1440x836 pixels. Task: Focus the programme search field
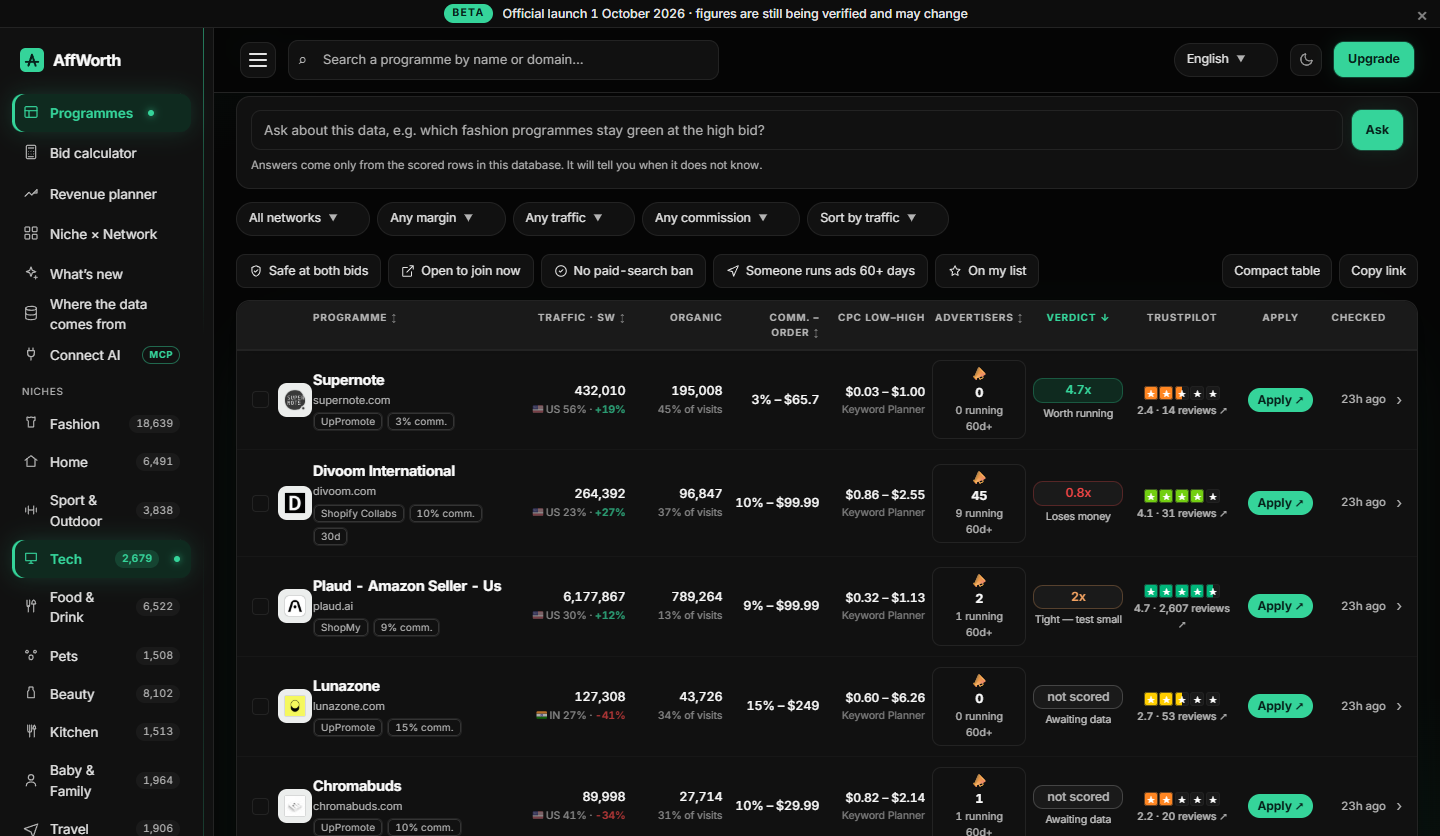503,60
